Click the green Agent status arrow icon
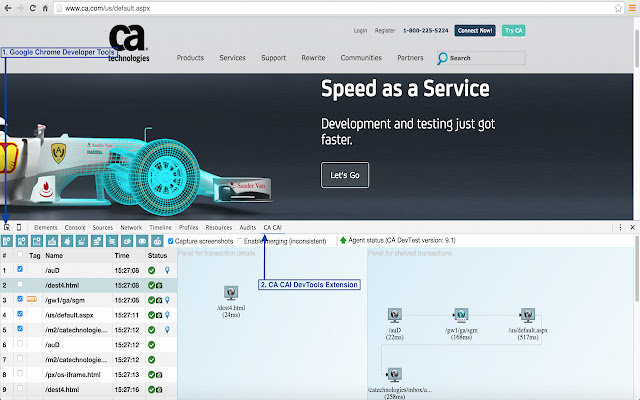Image resolution: width=640 pixels, height=400 pixels. [343, 240]
